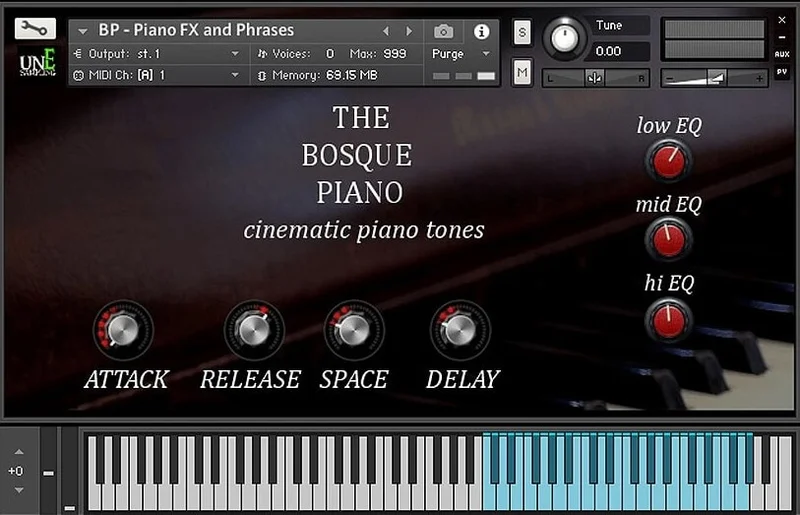
Task: Toggle Solo with the S button
Action: 522,33
